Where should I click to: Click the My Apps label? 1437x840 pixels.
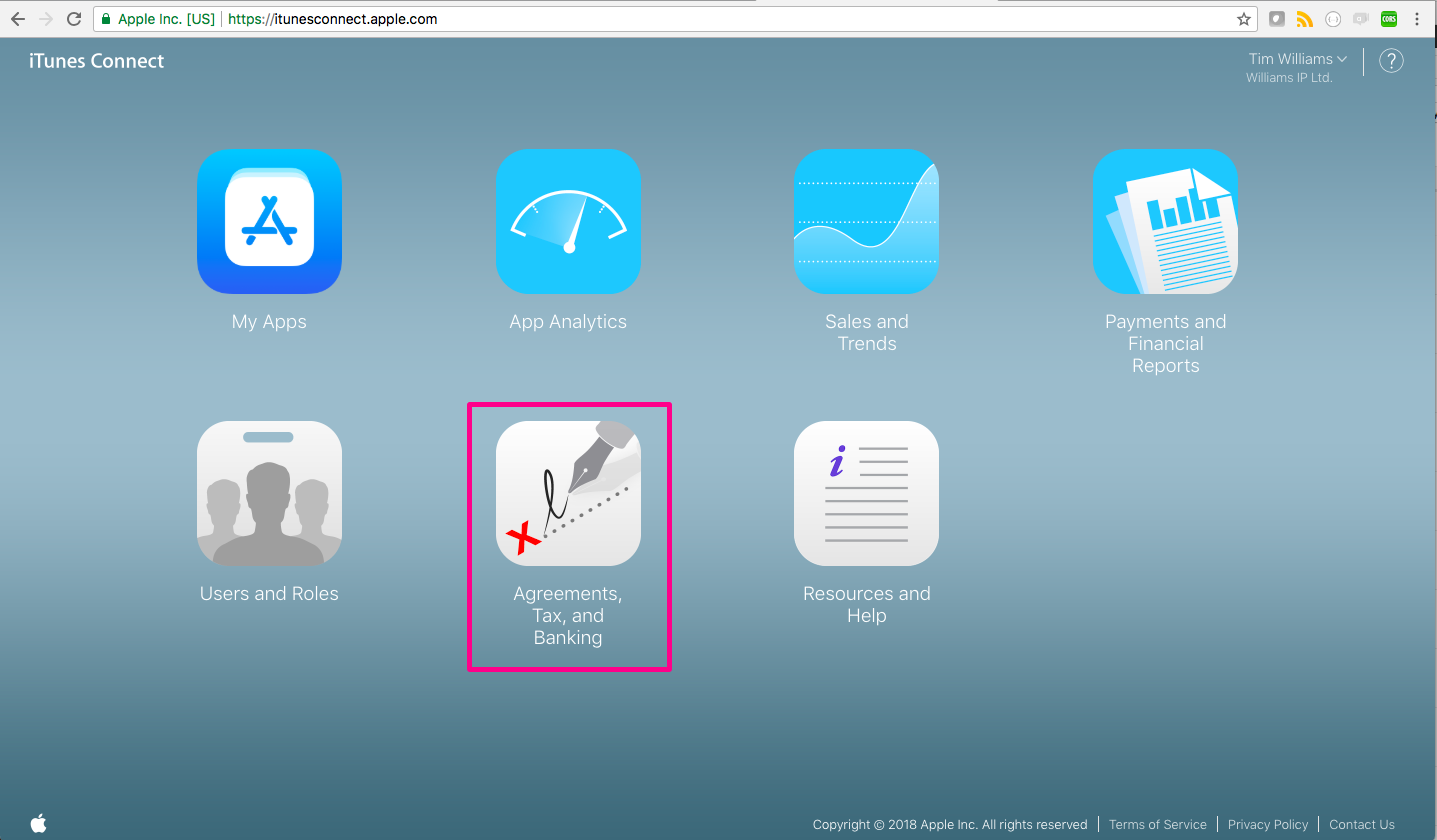click(x=269, y=322)
